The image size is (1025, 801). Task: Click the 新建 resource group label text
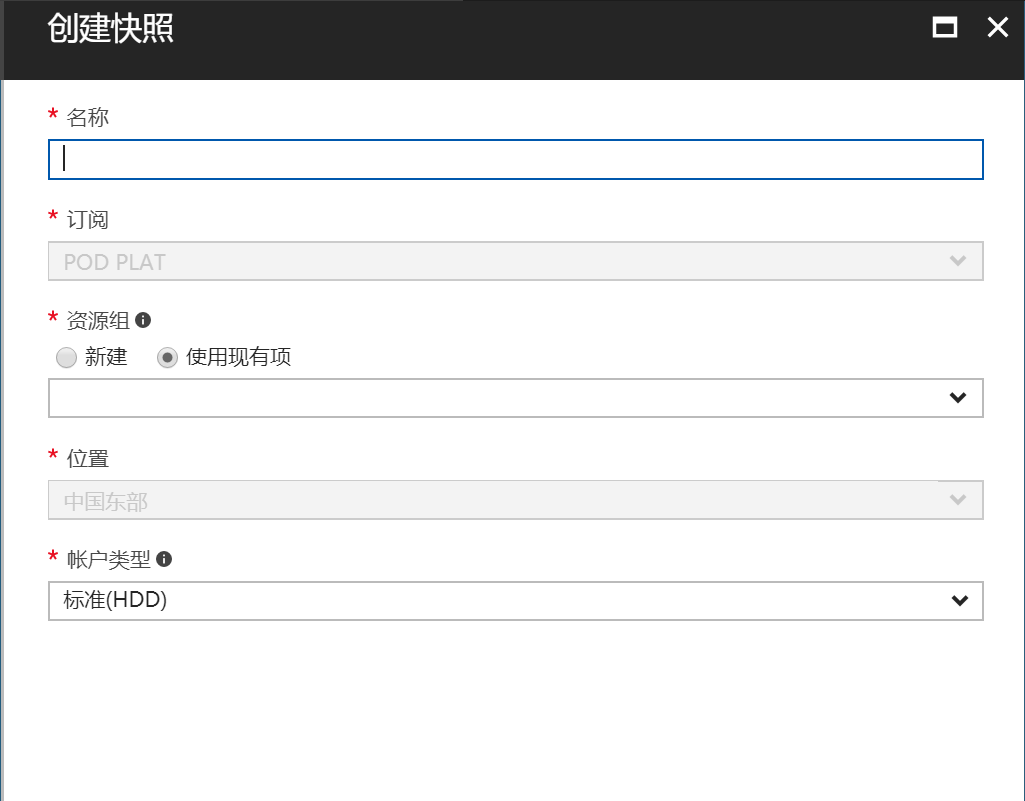coord(106,357)
